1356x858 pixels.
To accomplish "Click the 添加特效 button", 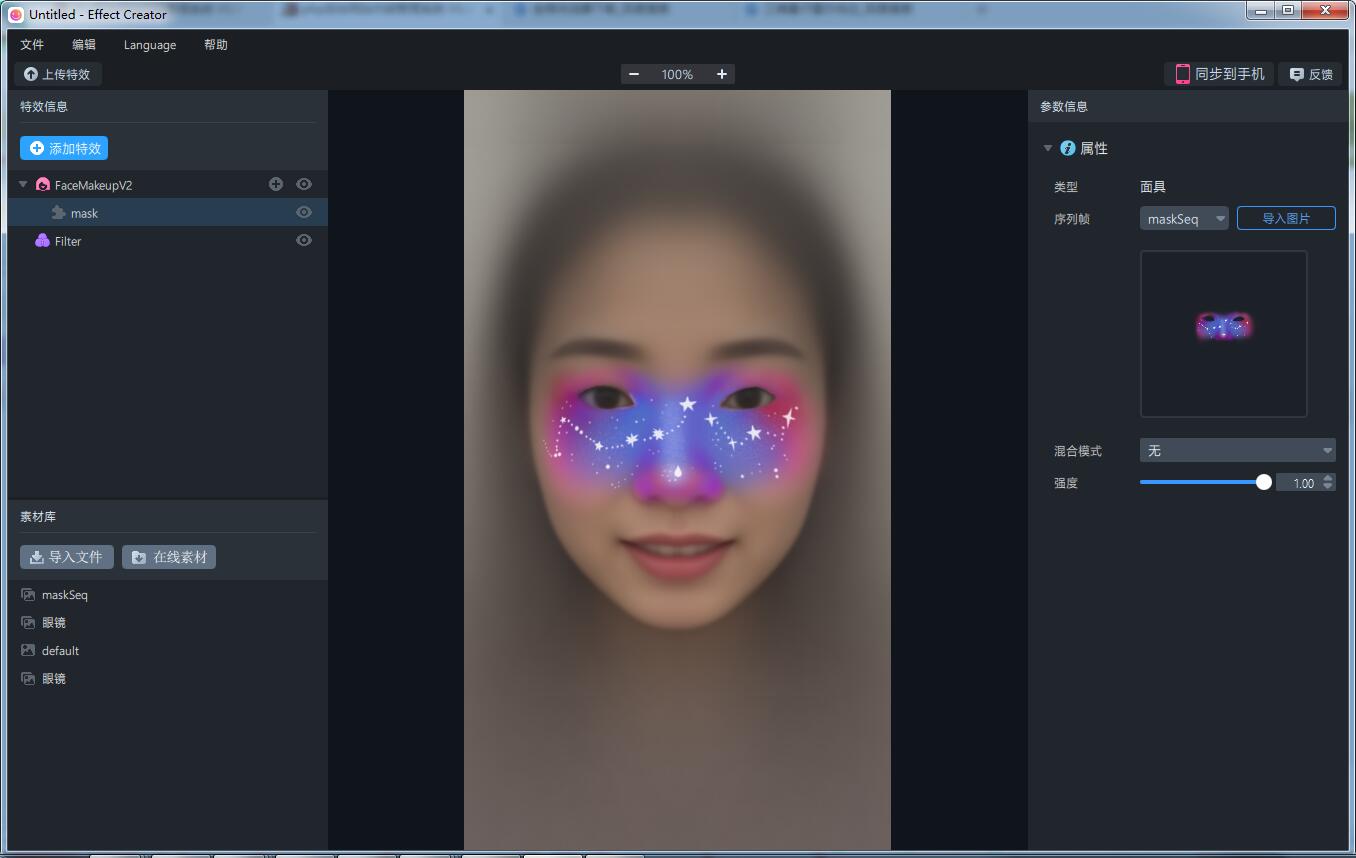I will pos(64,147).
